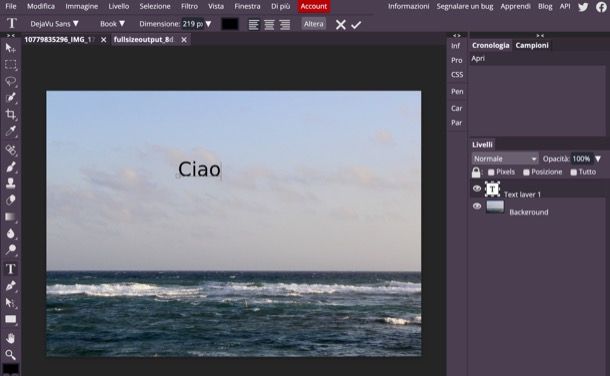610x376 pixels.
Task: Click the Dimensione size input field
Action: point(193,24)
